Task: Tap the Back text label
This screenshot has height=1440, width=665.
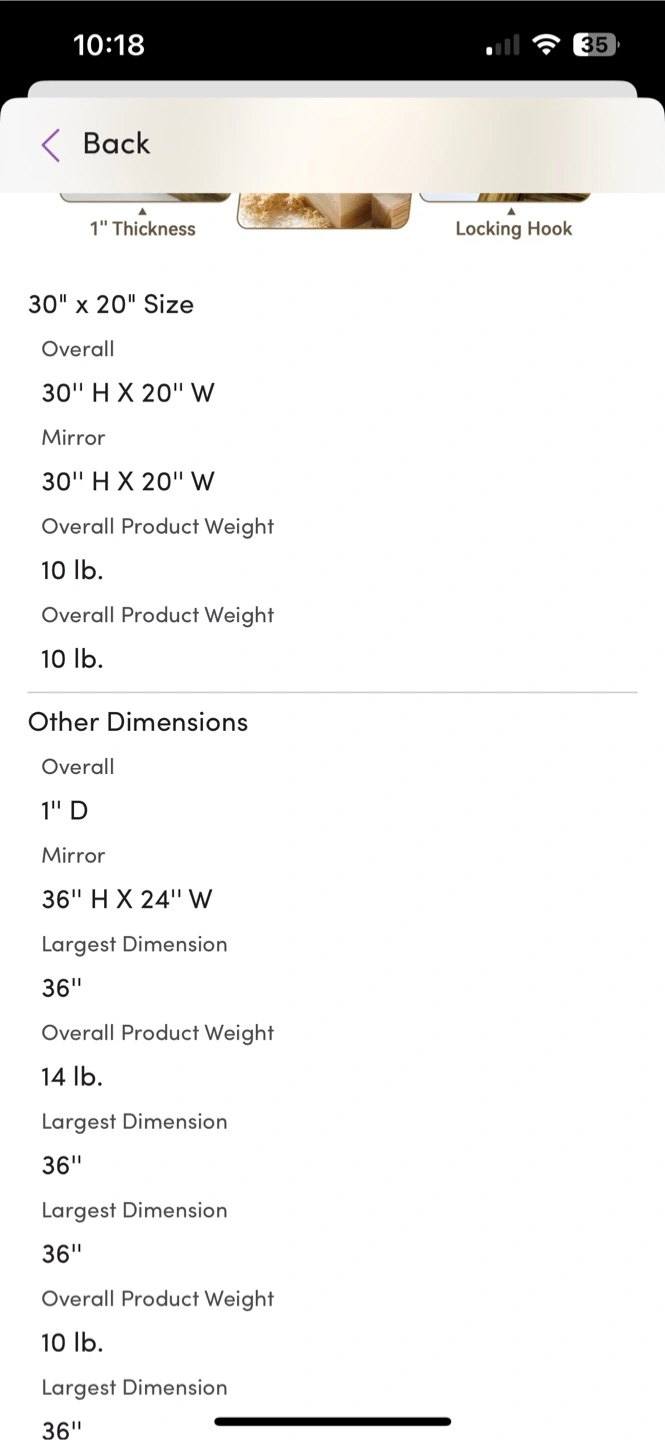Action: (116, 144)
